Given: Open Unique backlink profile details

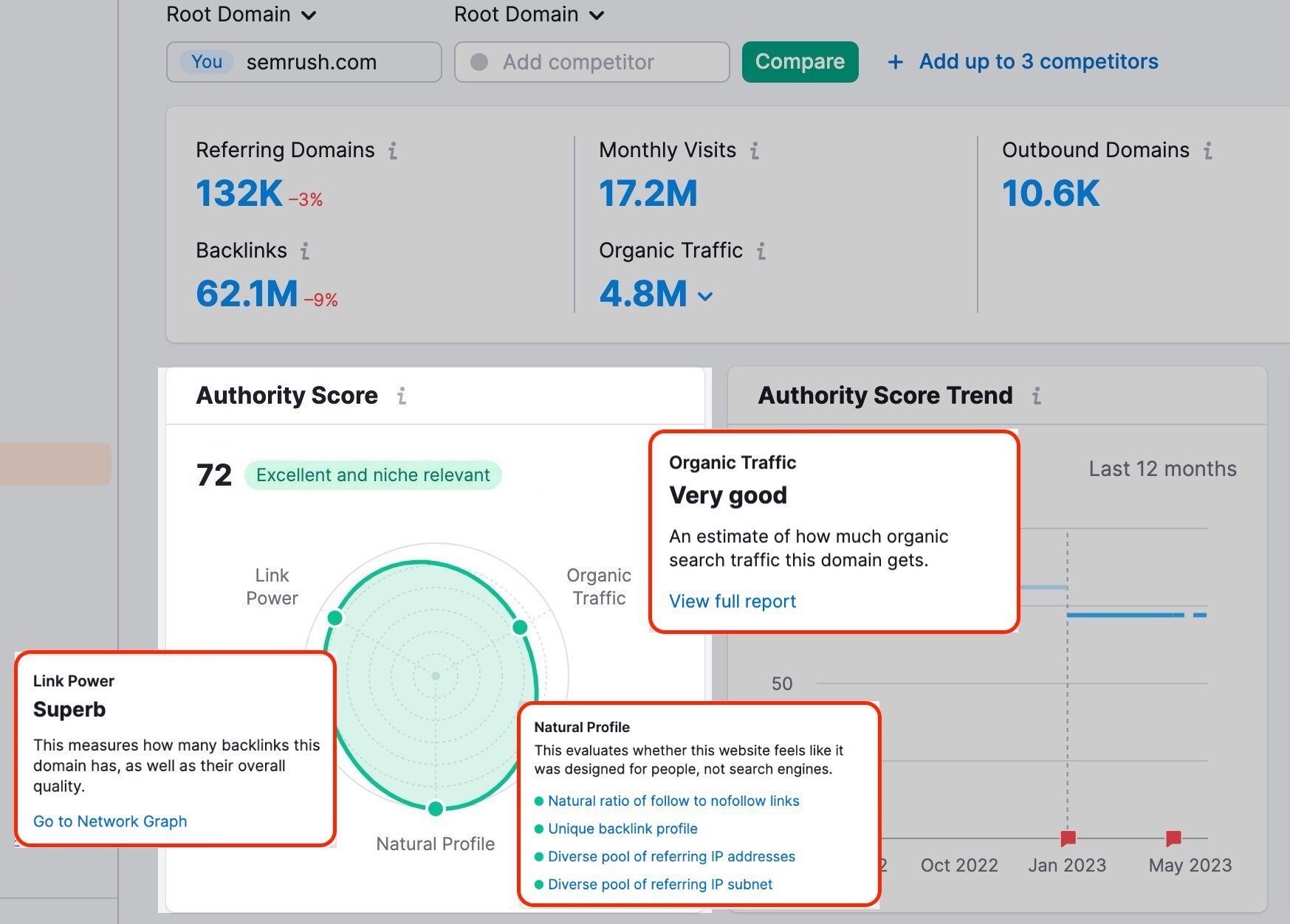Looking at the screenshot, I should (x=622, y=828).
